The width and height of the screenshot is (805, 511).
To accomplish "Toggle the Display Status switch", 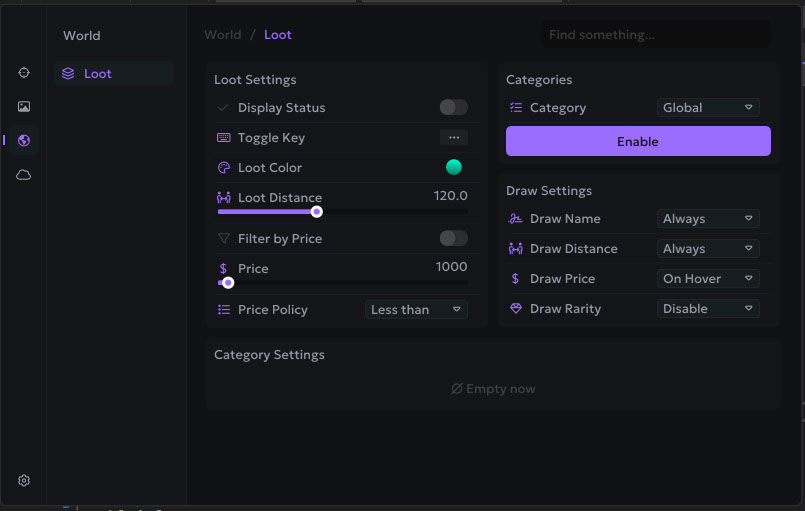I will point(453,107).
